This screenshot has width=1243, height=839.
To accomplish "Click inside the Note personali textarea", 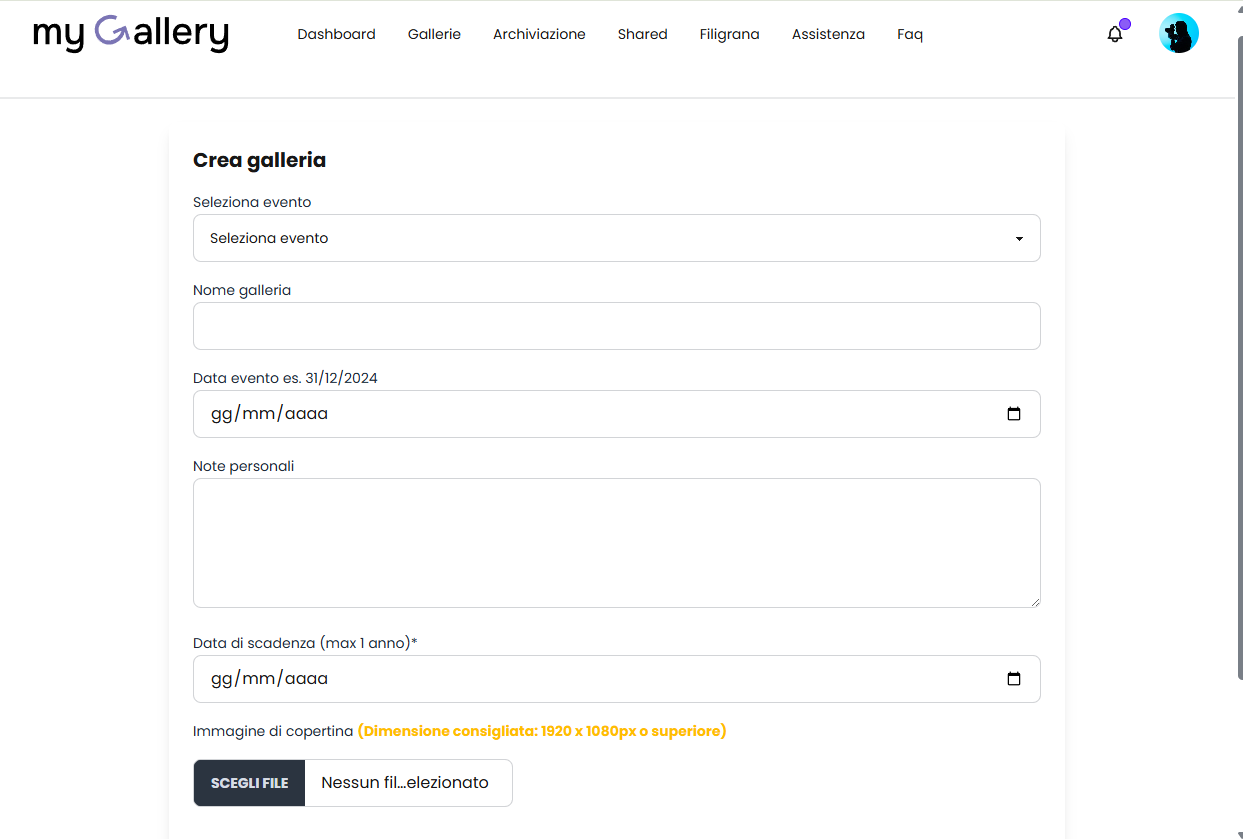I will (616, 542).
